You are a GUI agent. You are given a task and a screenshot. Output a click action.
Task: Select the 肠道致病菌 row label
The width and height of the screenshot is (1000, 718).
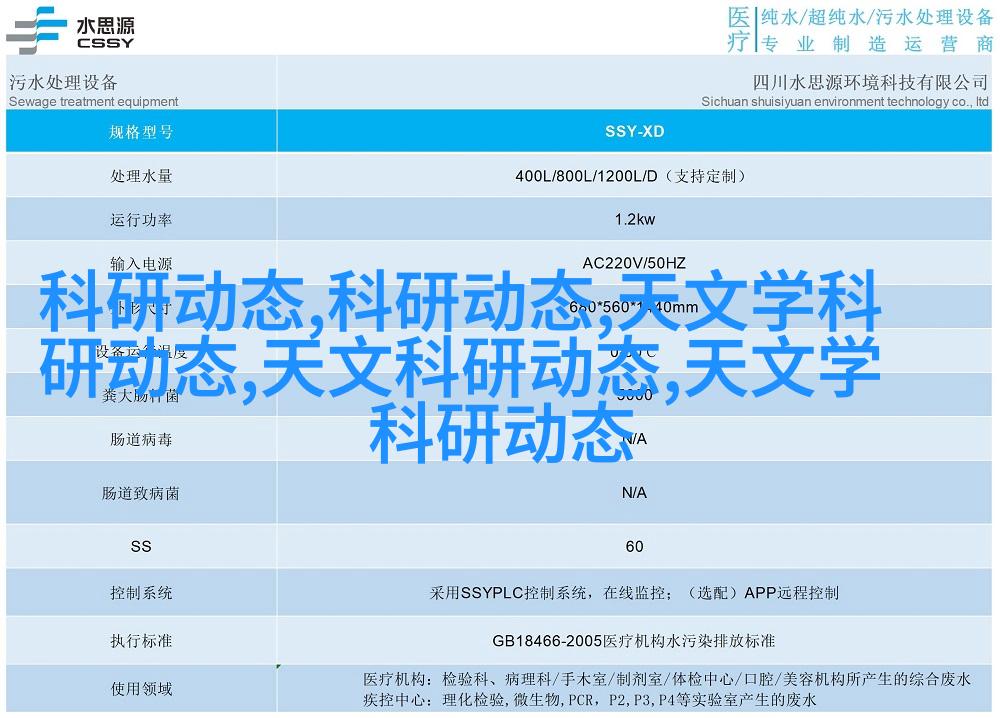coord(141,493)
